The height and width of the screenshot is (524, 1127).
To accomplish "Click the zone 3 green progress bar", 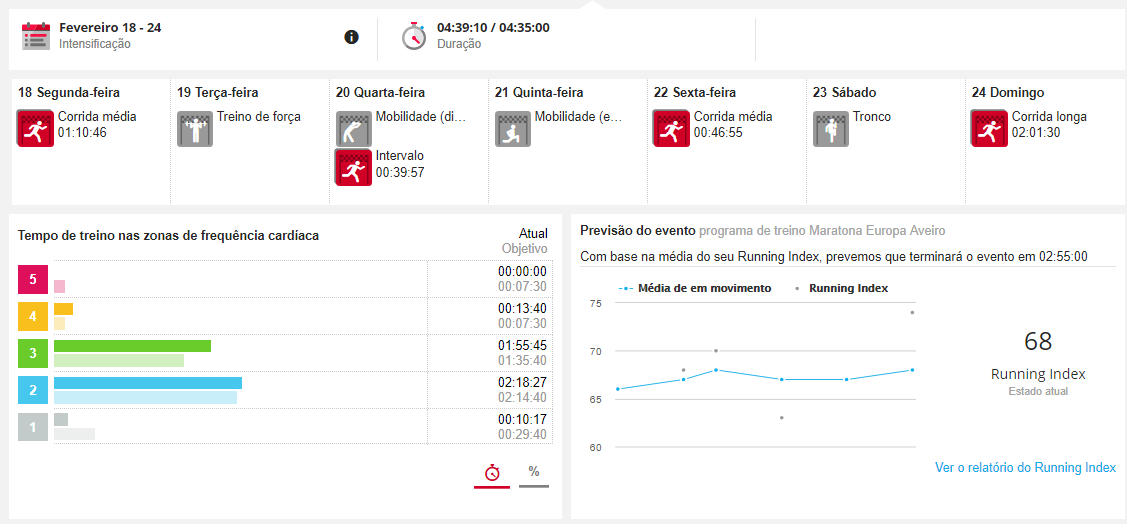I will tap(132, 346).
